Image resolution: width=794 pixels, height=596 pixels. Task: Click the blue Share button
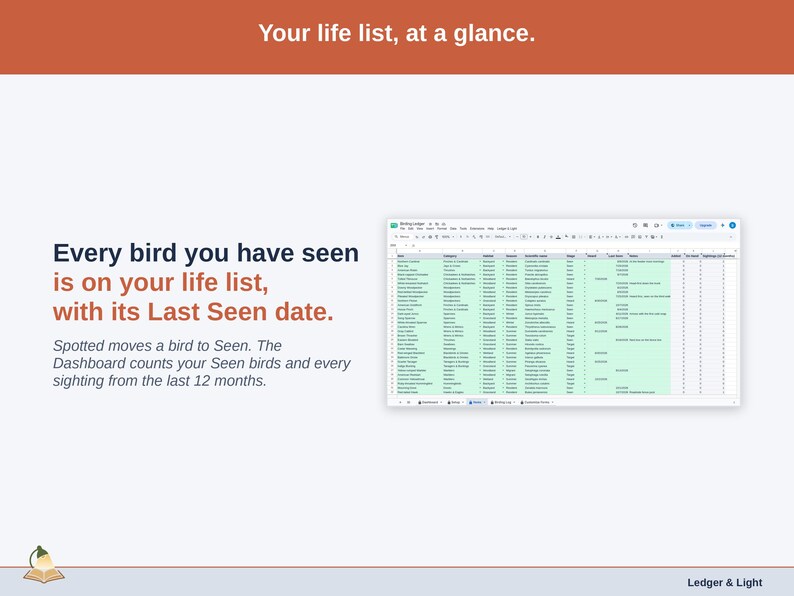pyautogui.click(x=677, y=225)
